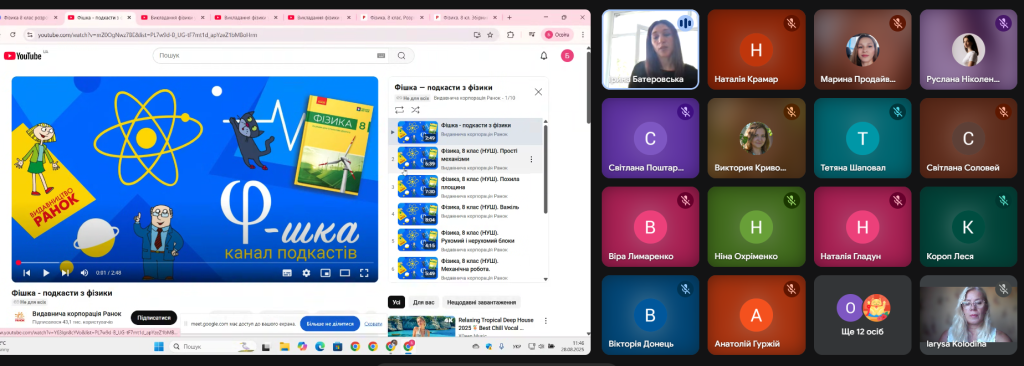This screenshot has width=1024, height=366.
Task: Click the browser address bar URL
Action: point(147,35)
